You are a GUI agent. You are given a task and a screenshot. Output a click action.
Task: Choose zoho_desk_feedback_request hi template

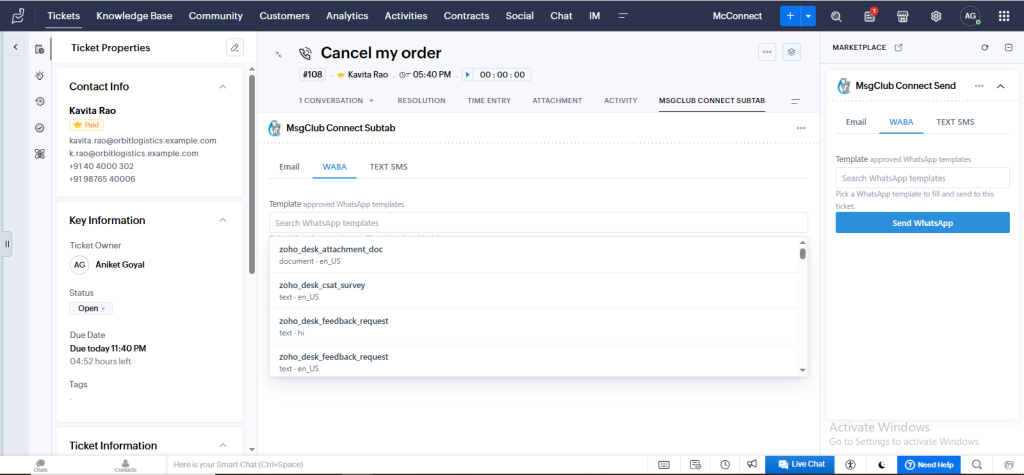[535, 327]
